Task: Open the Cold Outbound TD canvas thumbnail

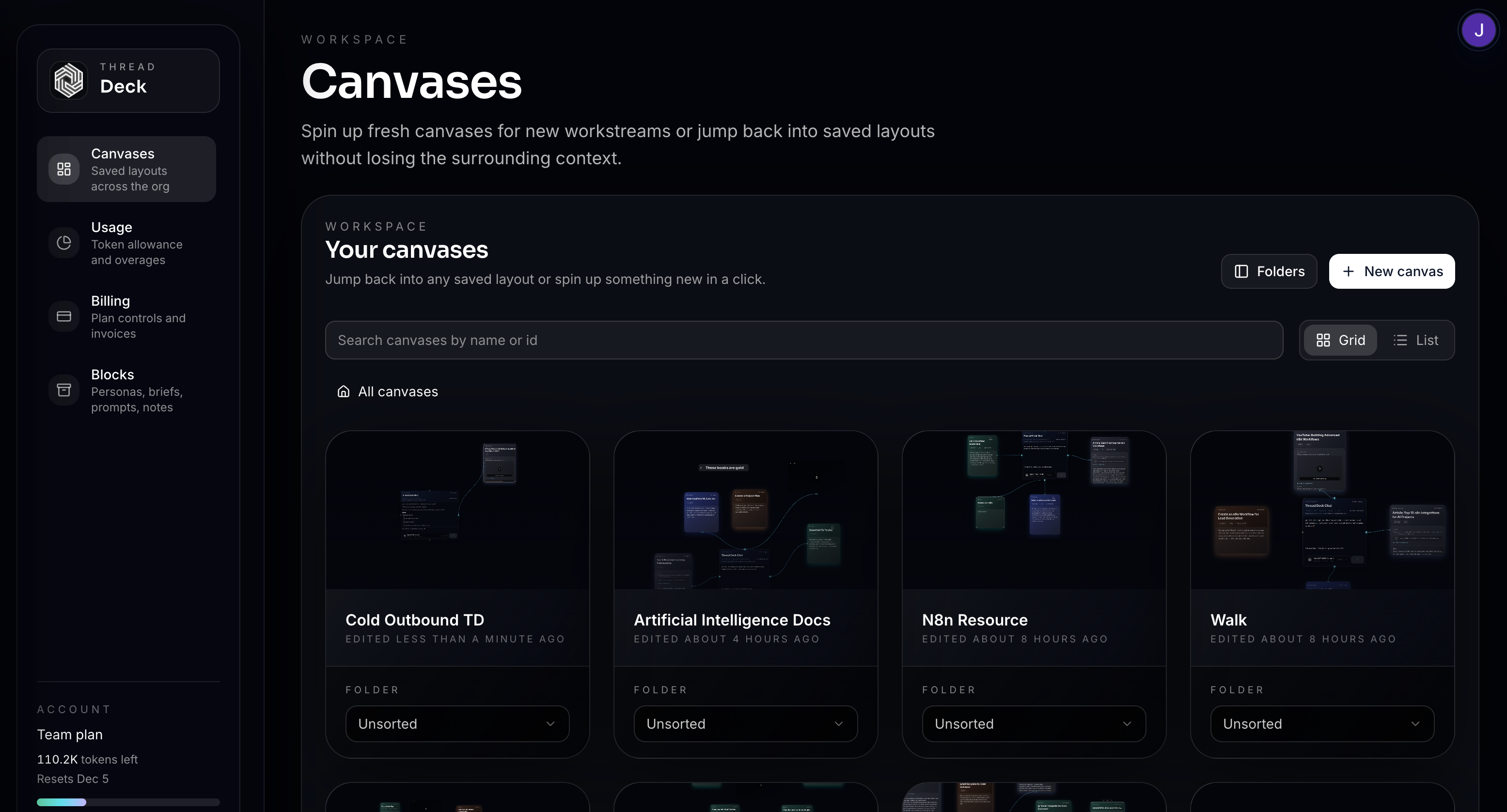Action: point(457,510)
